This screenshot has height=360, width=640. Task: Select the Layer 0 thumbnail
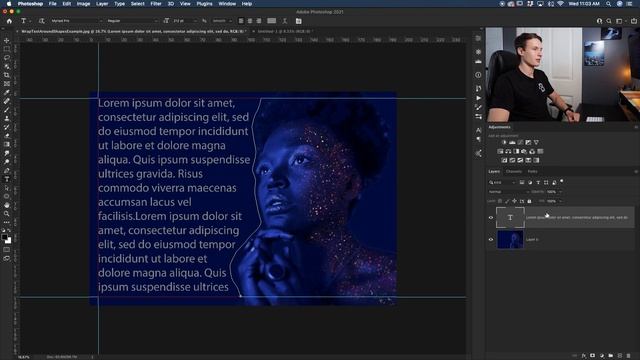point(510,240)
